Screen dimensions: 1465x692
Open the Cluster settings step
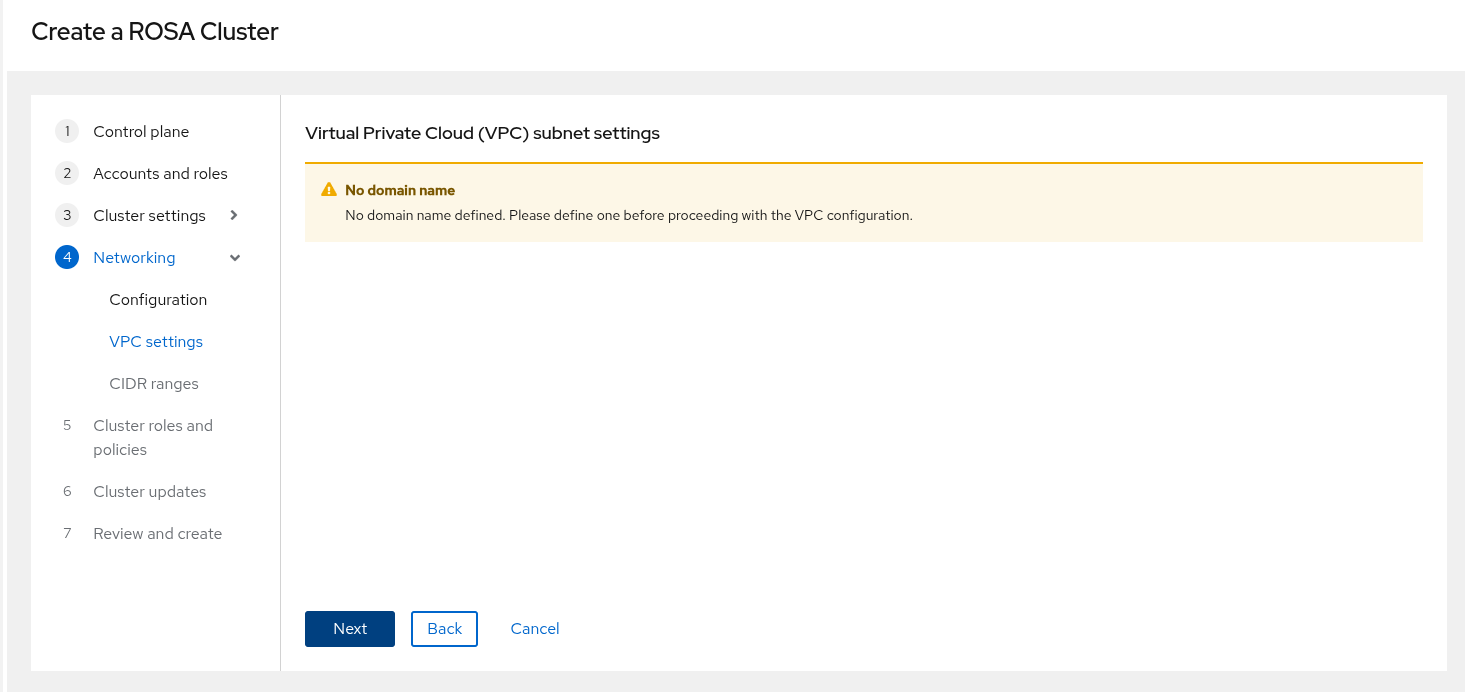click(149, 216)
